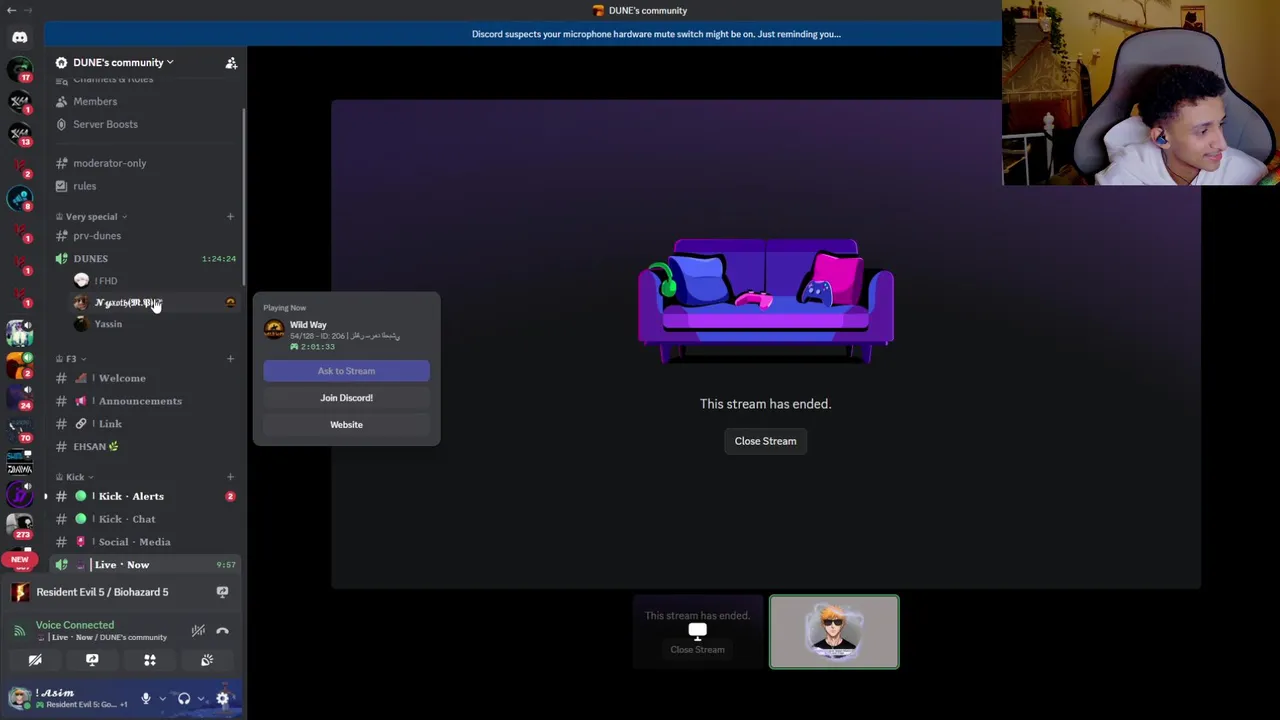Viewport: 1280px width, 720px height.
Task: Disconnect from voice with the hang-up icon
Action: [222, 631]
